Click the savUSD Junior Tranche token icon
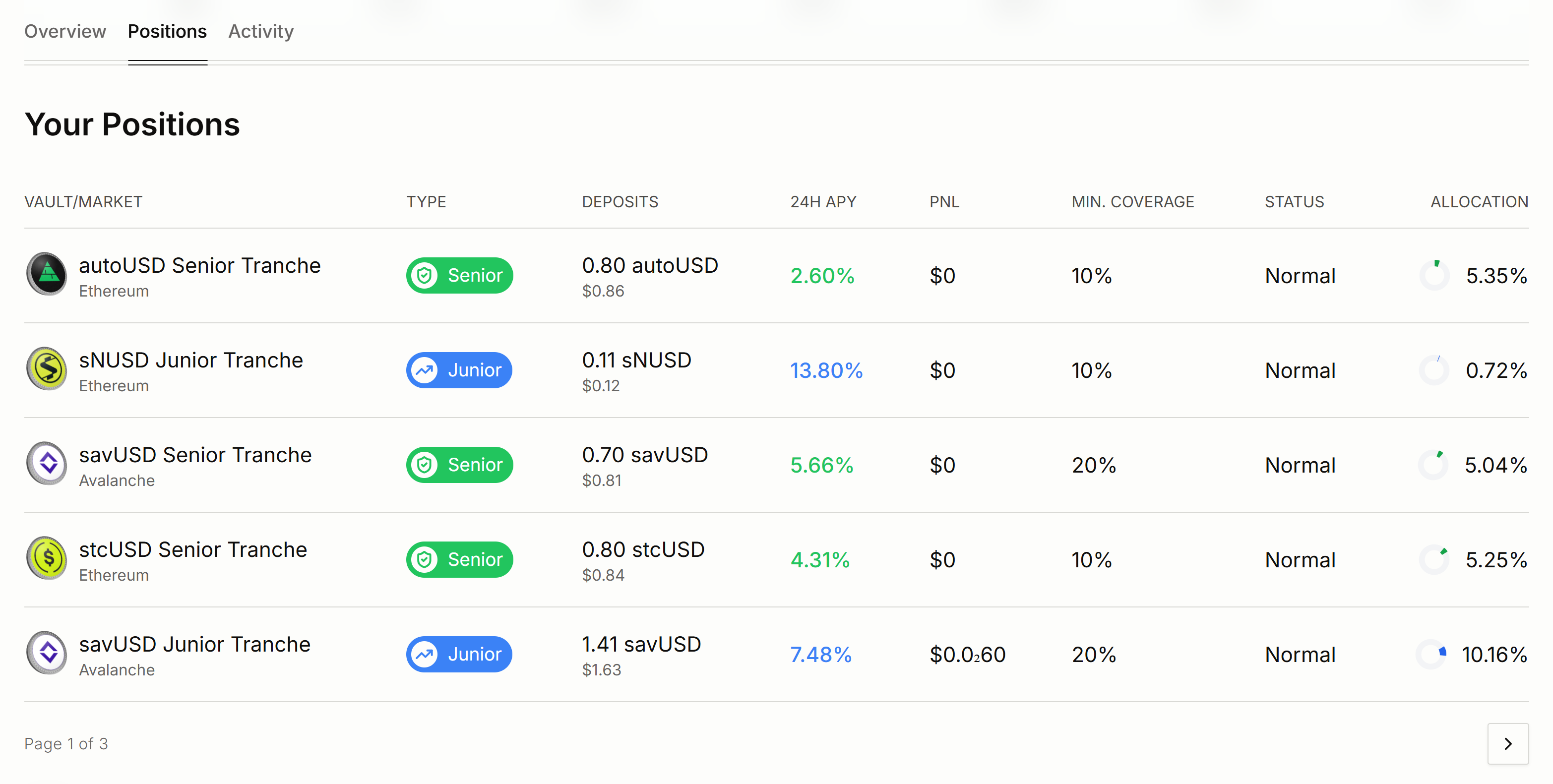The image size is (1553, 784). [x=47, y=653]
